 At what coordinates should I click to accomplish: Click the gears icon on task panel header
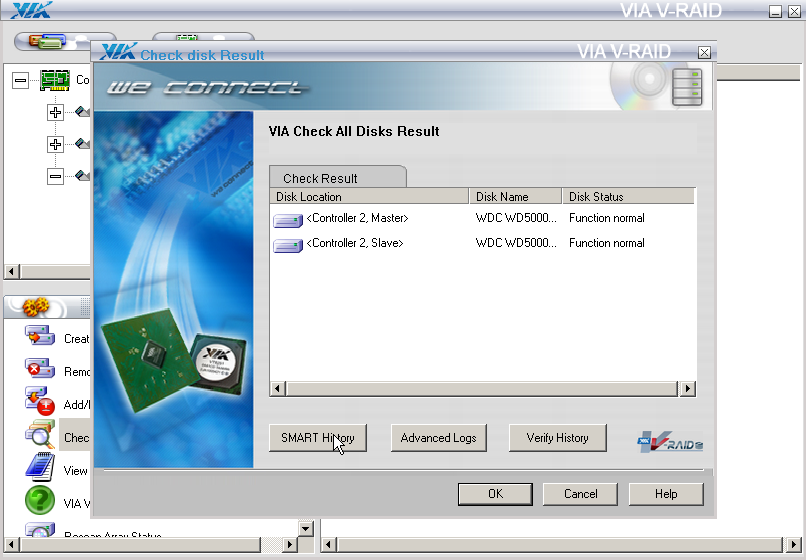35,306
